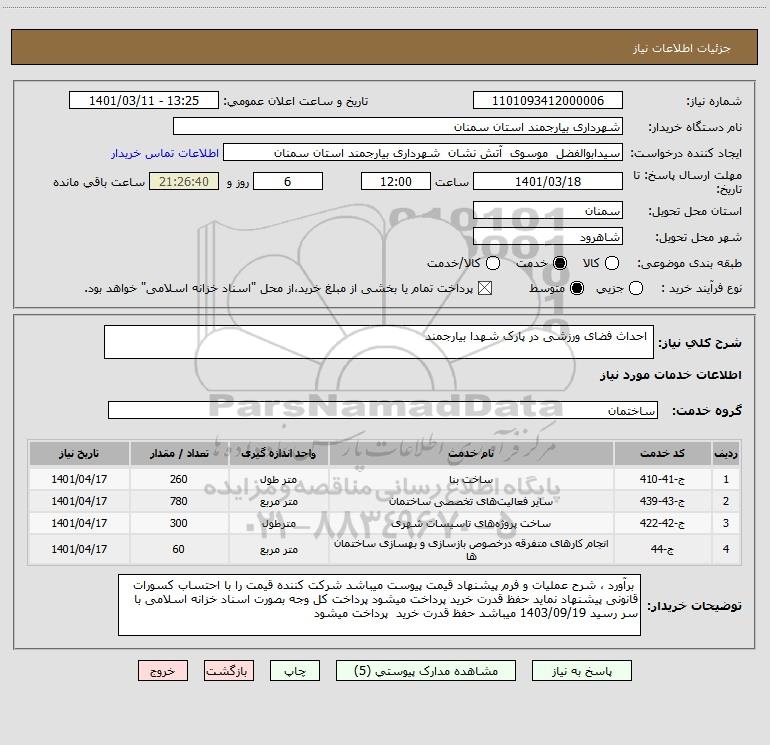Click the واحد اندازه گیری column header
Image resolution: width=770 pixels, height=745 pixels.
click(278, 453)
